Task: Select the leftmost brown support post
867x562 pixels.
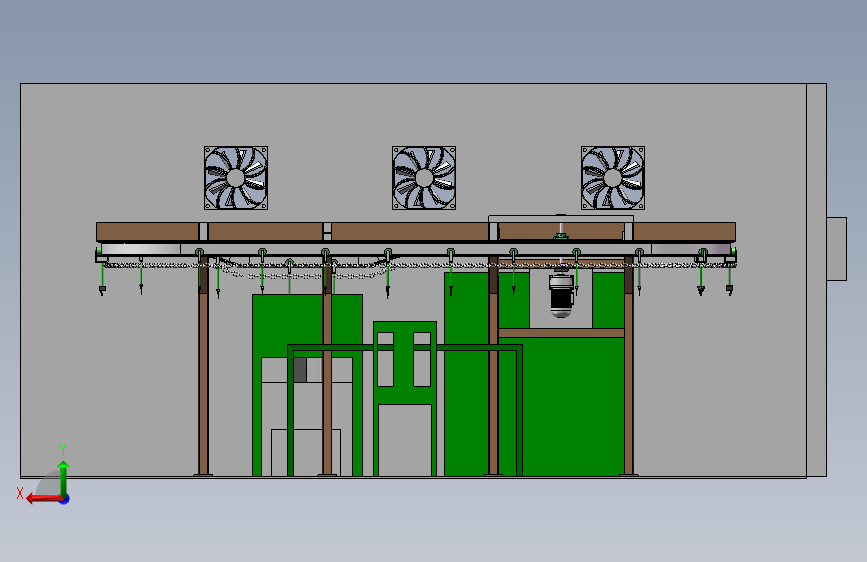Action: (x=203, y=365)
